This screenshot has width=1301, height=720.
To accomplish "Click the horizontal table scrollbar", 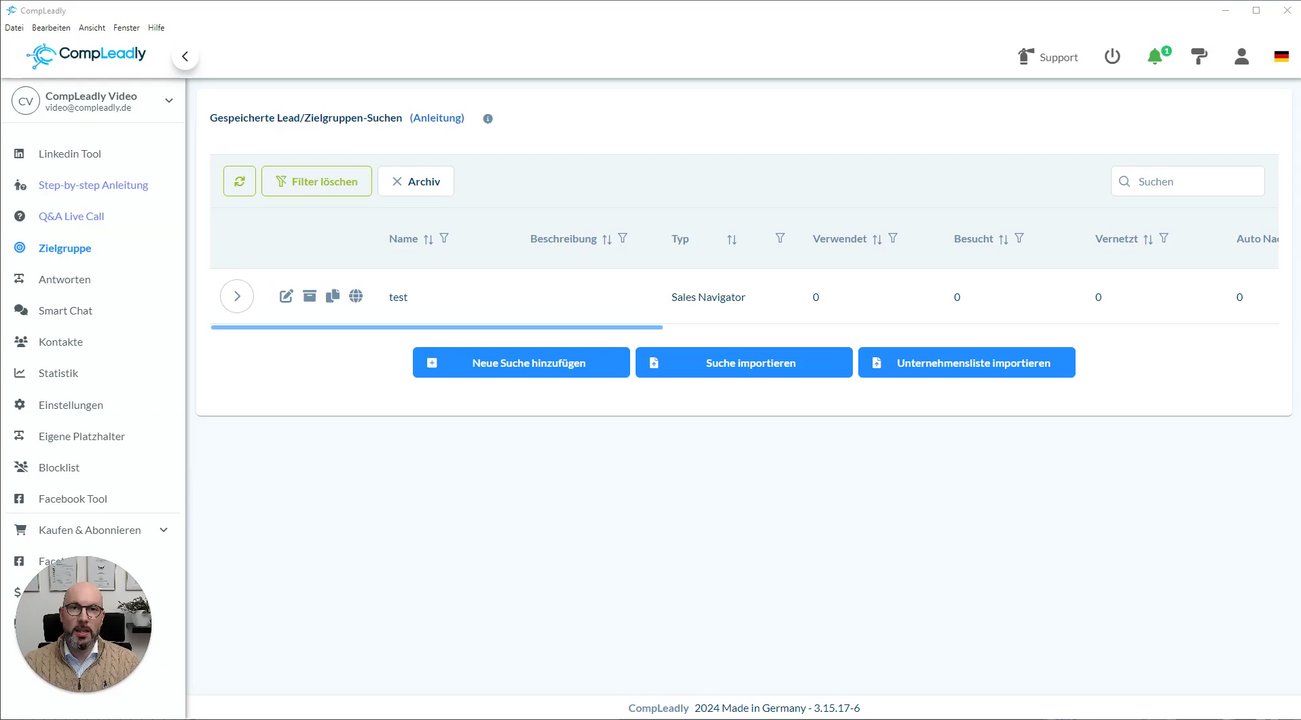I will 437,327.
